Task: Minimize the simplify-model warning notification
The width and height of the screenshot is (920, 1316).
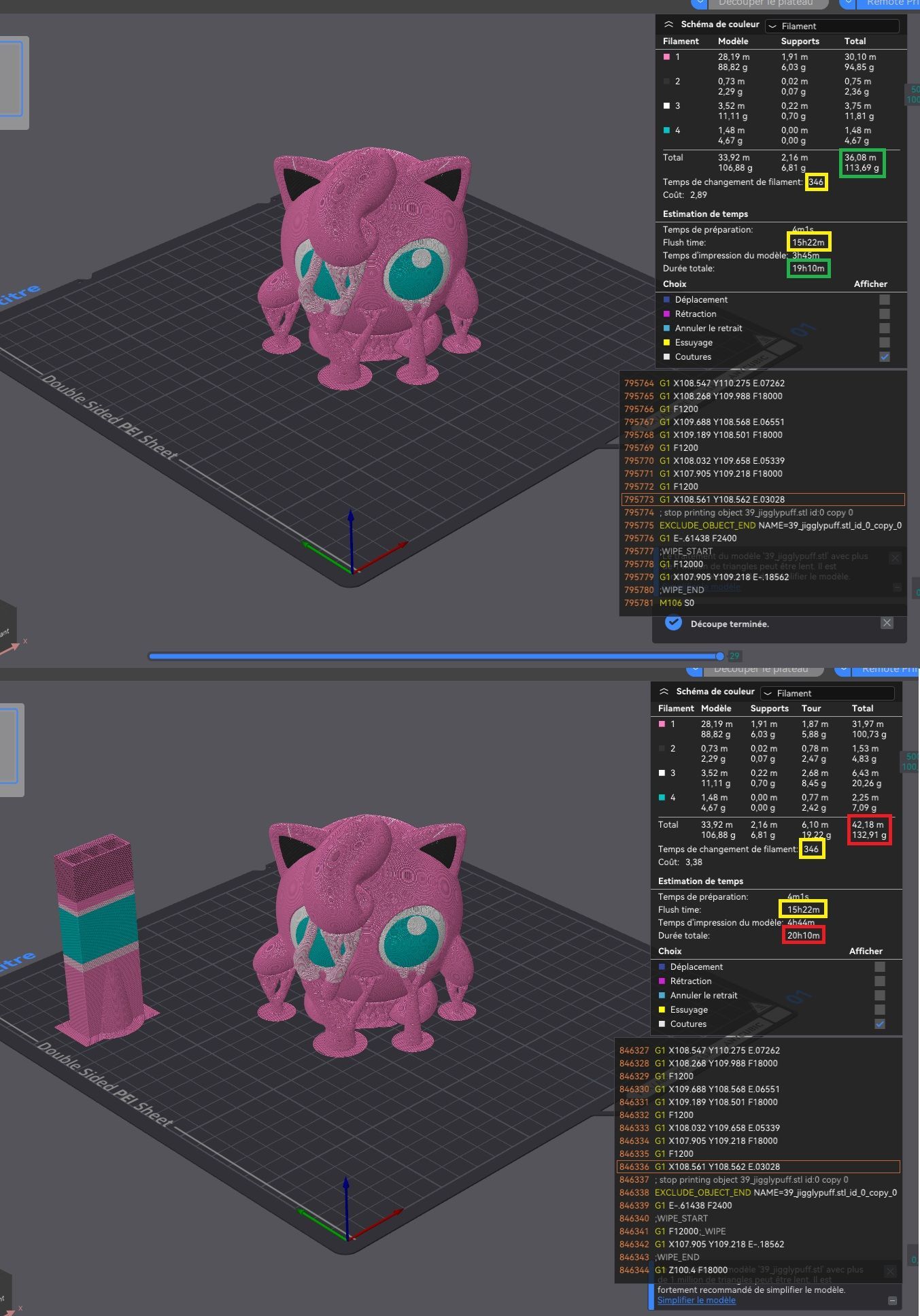Action: [x=892, y=1300]
